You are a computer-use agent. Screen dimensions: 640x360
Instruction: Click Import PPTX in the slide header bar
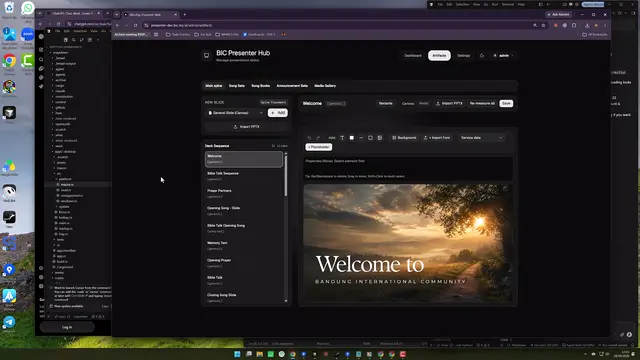click(449, 104)
